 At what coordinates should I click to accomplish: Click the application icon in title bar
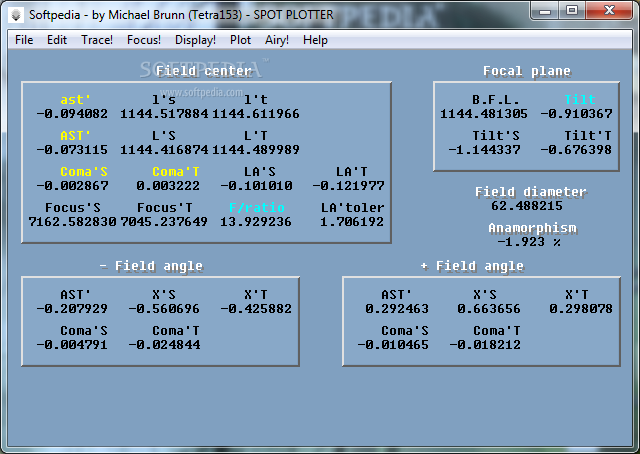(16, 15)
